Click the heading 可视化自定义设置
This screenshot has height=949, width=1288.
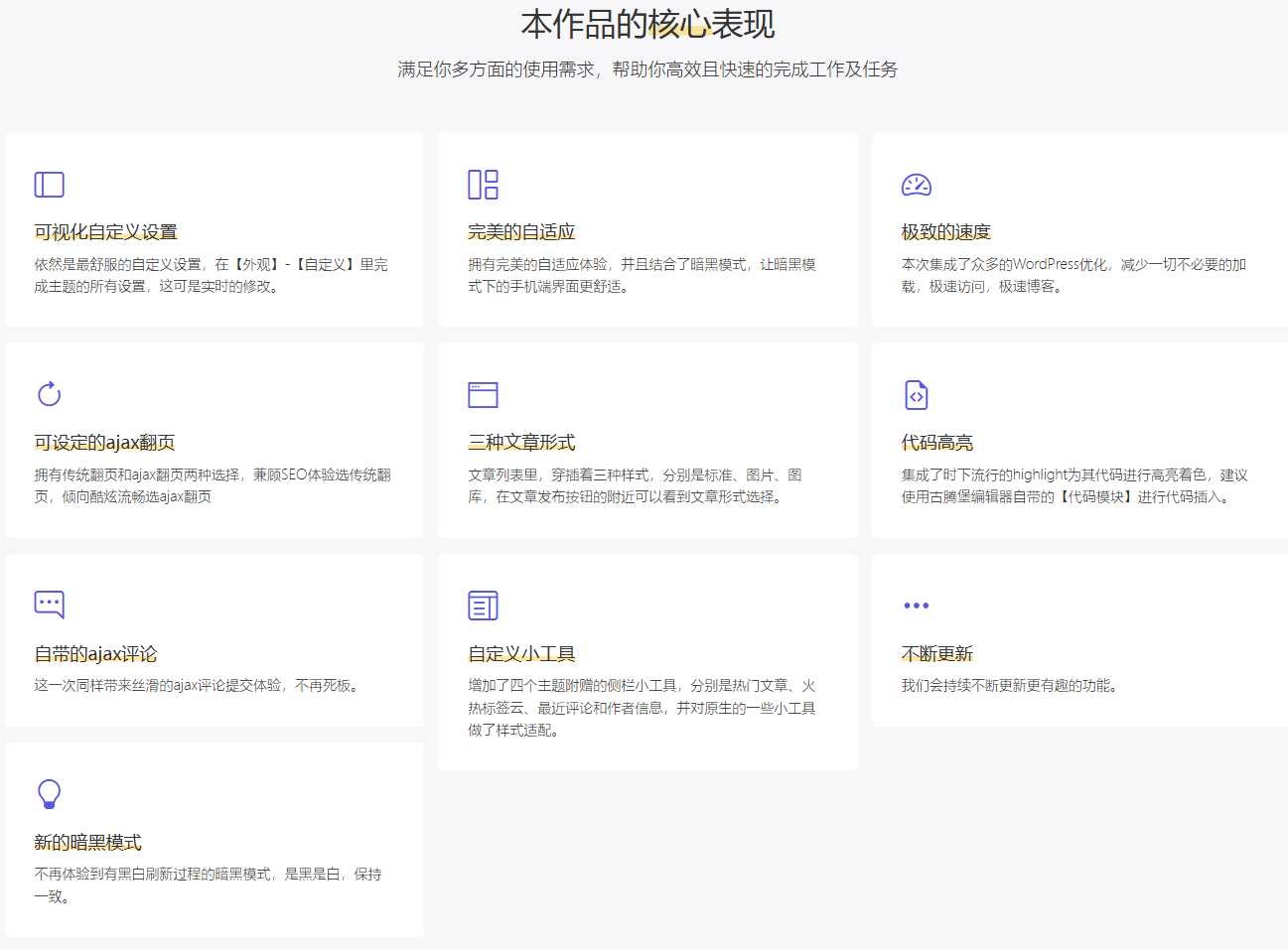[105, 232]
